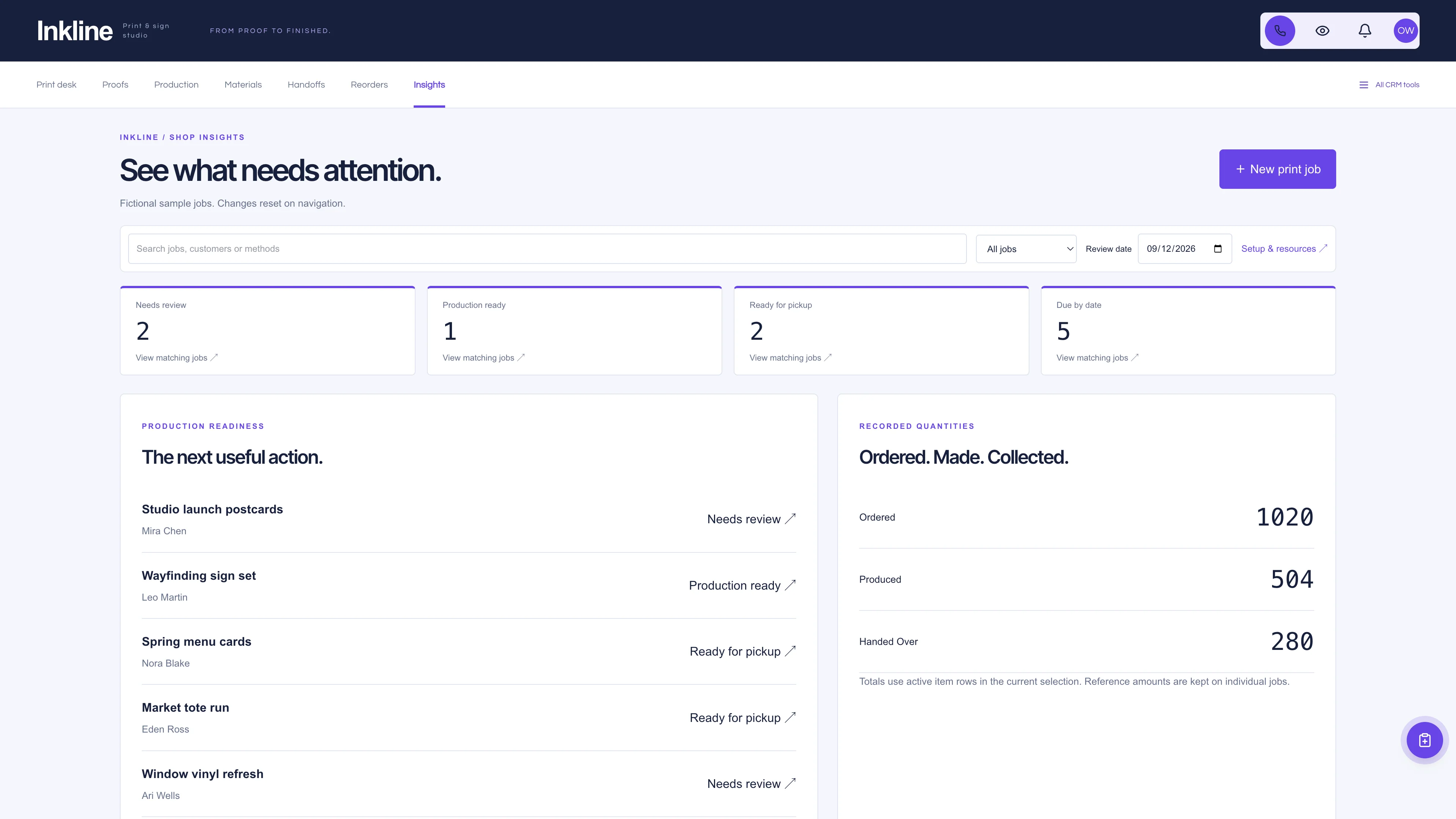Open the All CRM tools hamburger menu

(1389, 85)
